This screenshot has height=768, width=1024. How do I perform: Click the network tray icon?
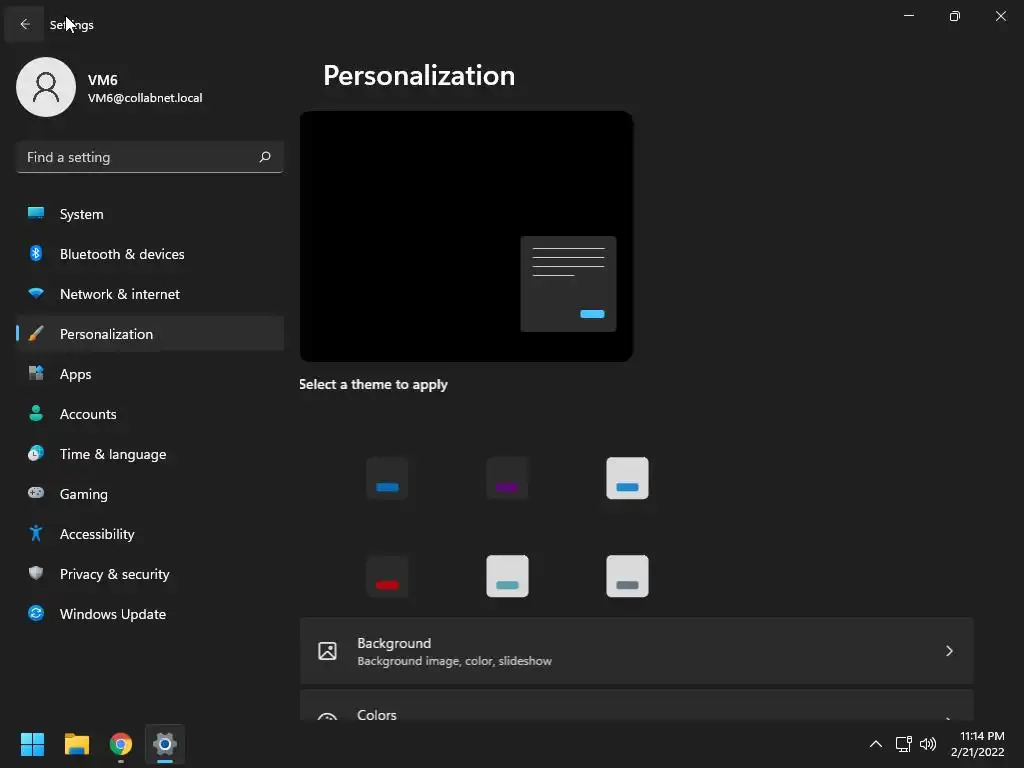pos(903,744)
